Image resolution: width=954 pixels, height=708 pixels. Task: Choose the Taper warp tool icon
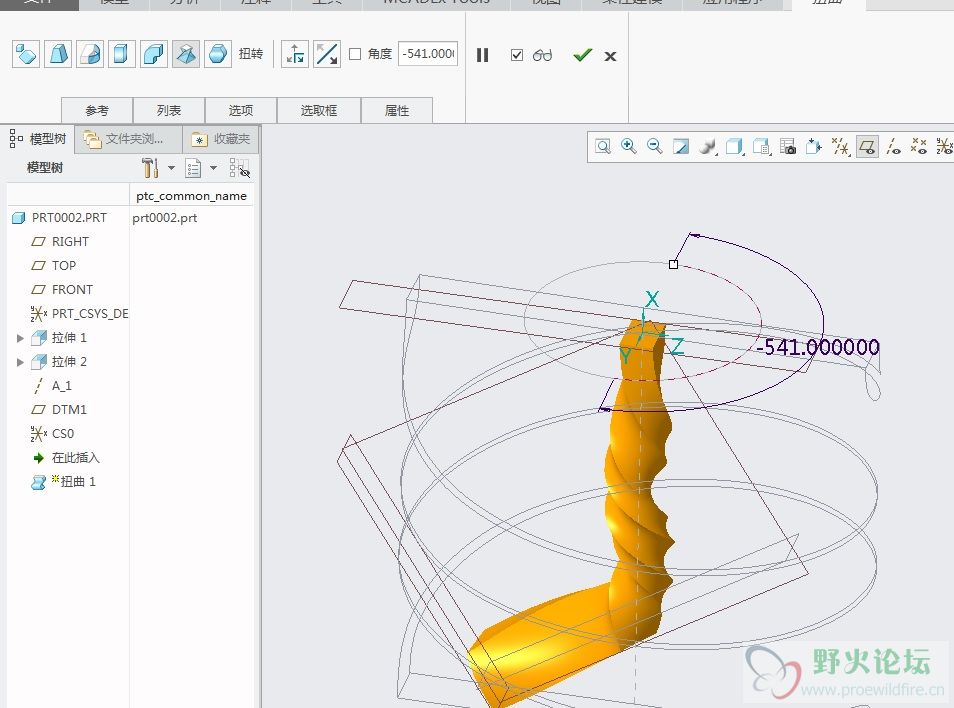(58, 54)
